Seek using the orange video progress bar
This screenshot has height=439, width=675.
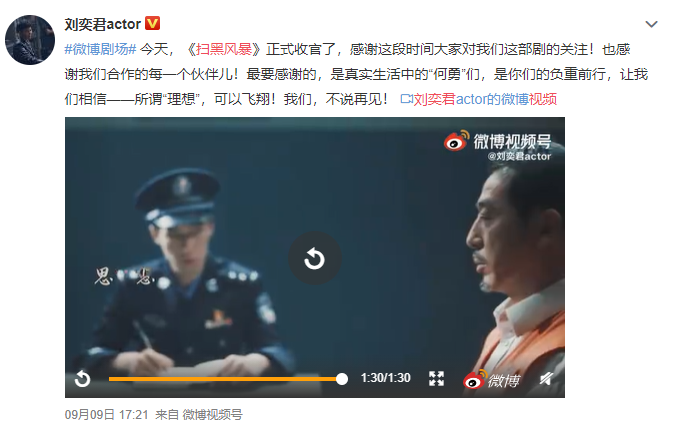point(225,379)
